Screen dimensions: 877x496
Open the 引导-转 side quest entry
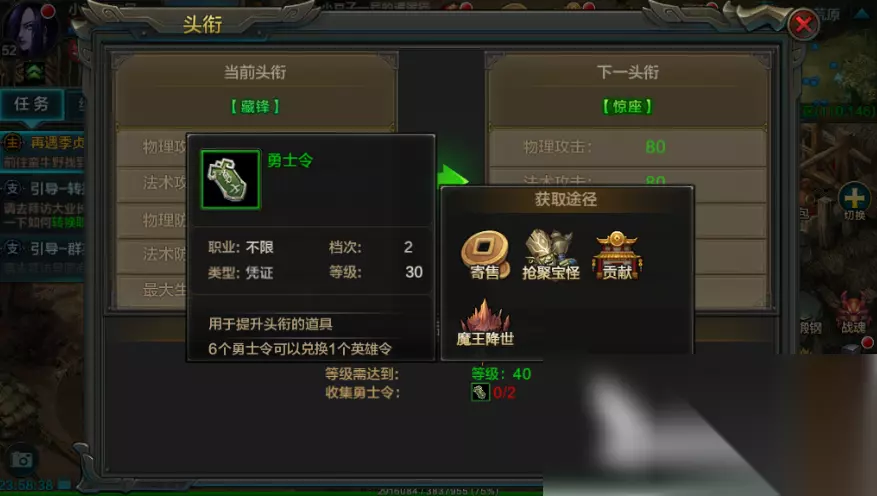(x=43, y=205)
